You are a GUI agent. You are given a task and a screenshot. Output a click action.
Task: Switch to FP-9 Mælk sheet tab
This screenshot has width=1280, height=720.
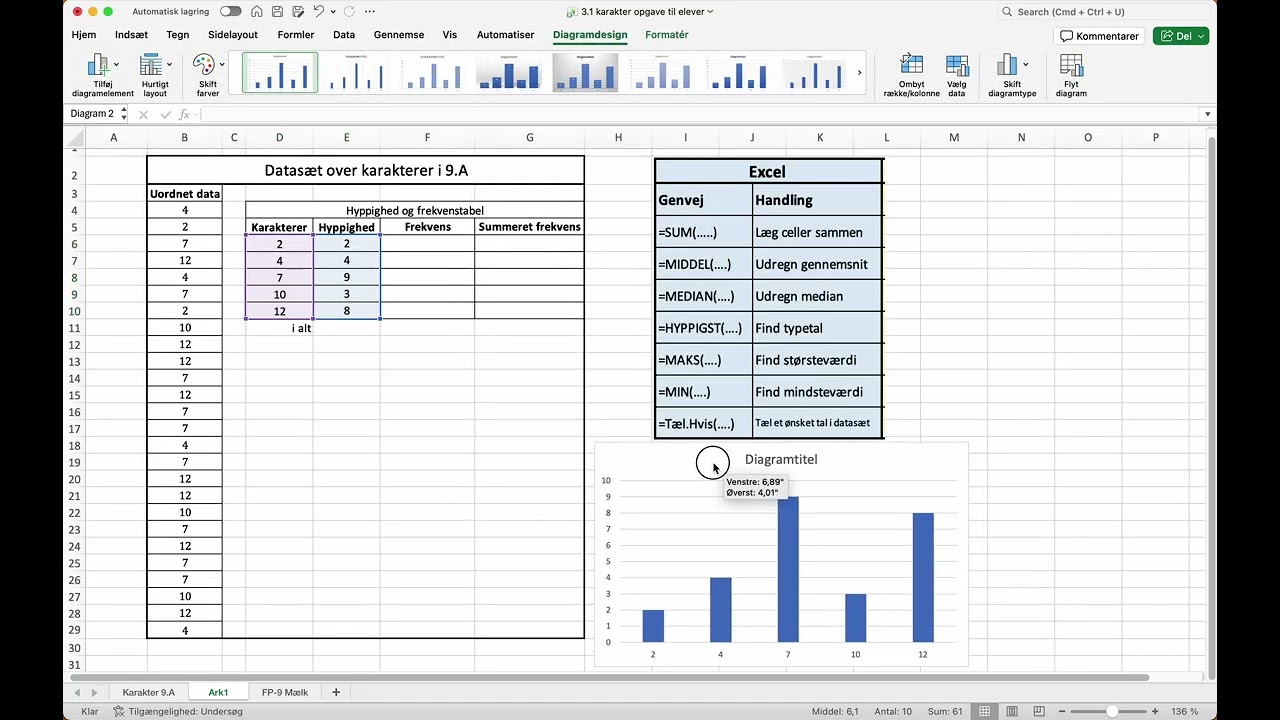tap(285, 692)
